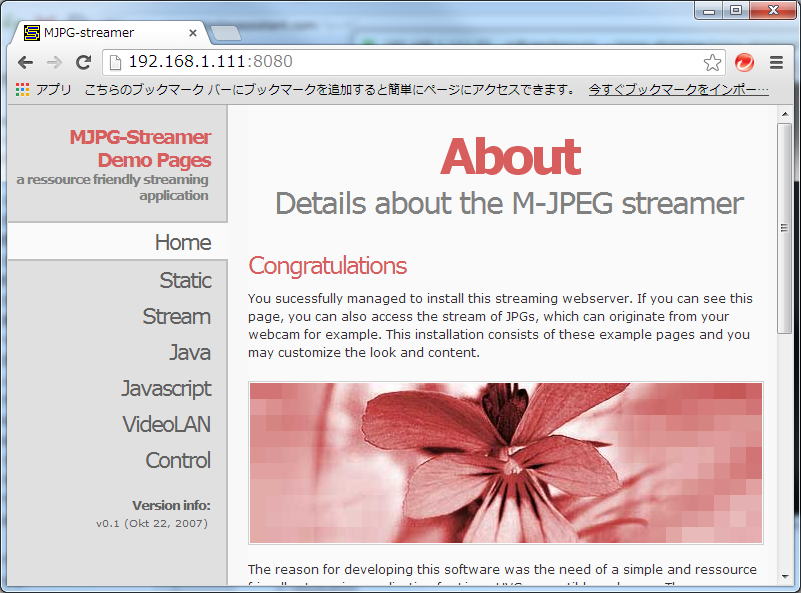Image resolution: width=801 pixels, height=593 pixels.
Task: Bookmark this page with the star icon
Action: point(712,62)
